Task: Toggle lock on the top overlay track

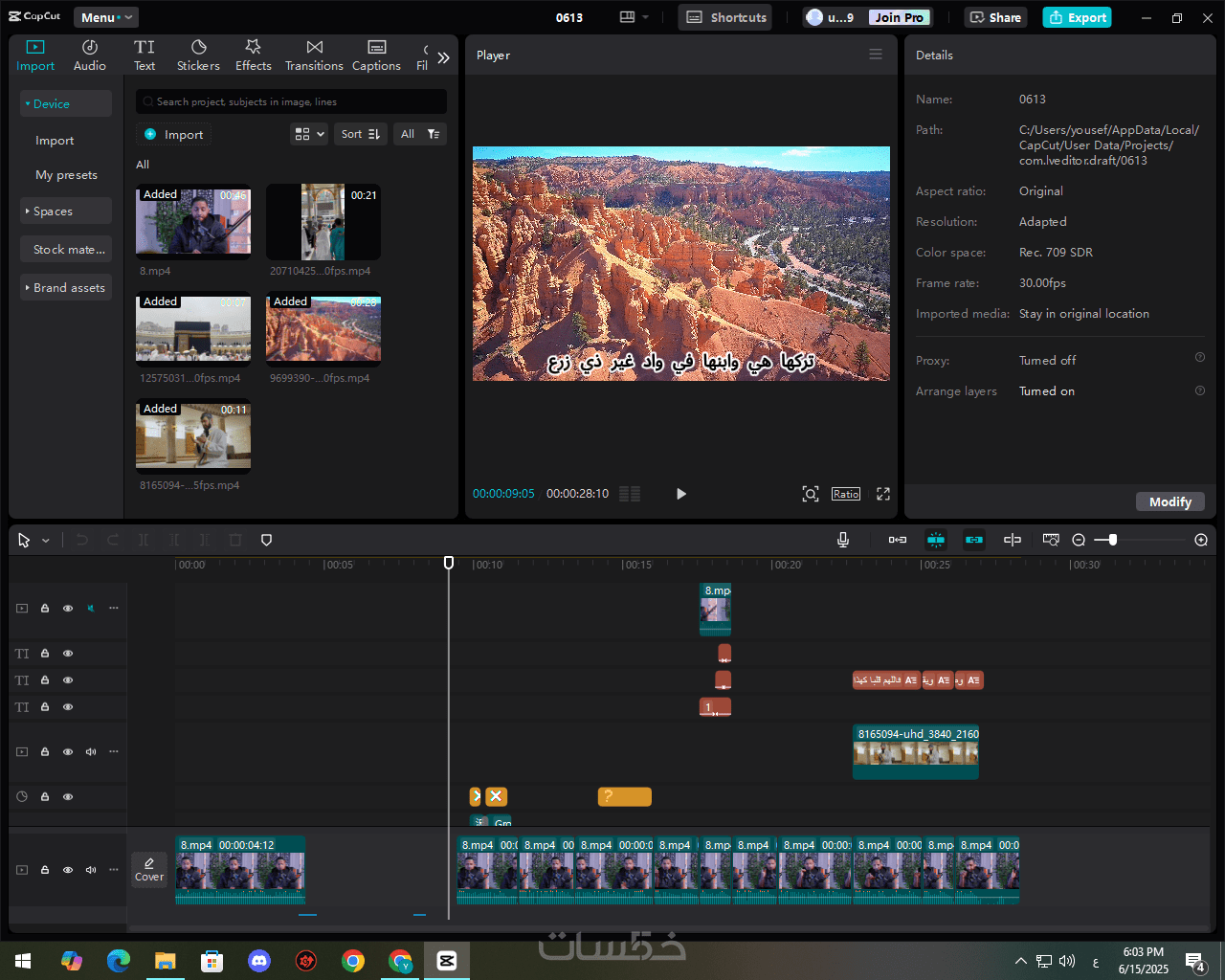Action: click(x=45, y=609)
